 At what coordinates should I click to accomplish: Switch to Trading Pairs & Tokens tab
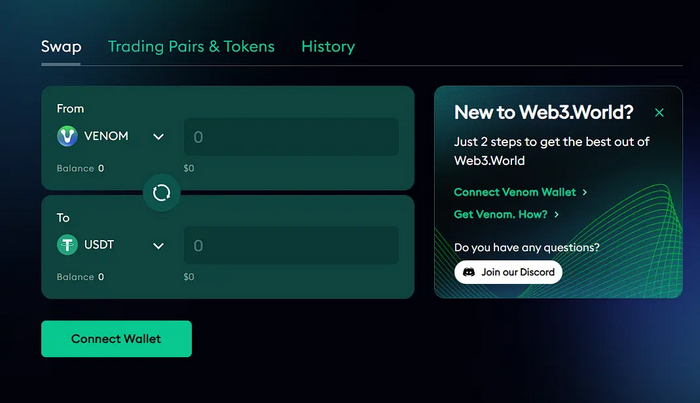point(191,46)
